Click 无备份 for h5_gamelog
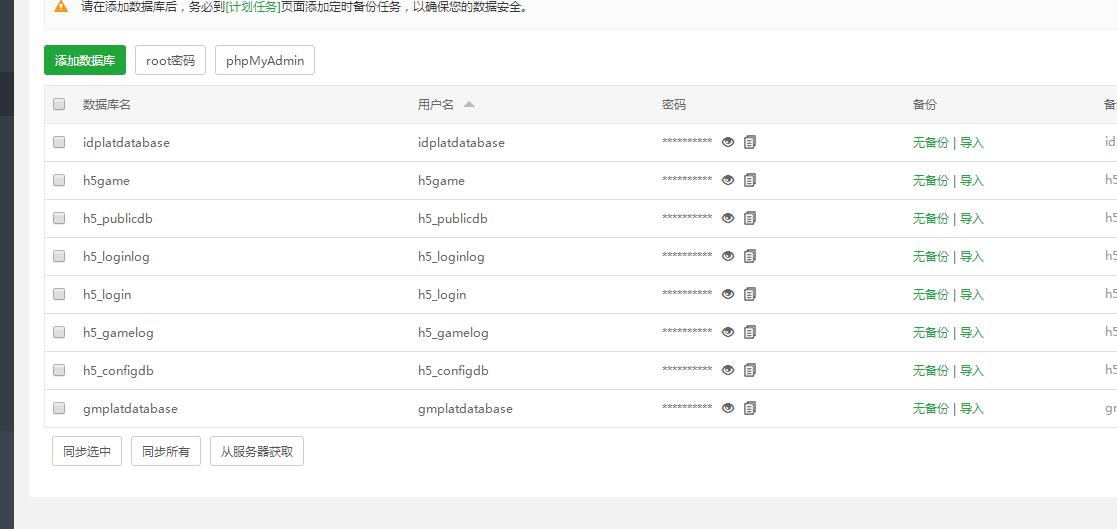This screenshot has width=1117, height=529. 930,332
